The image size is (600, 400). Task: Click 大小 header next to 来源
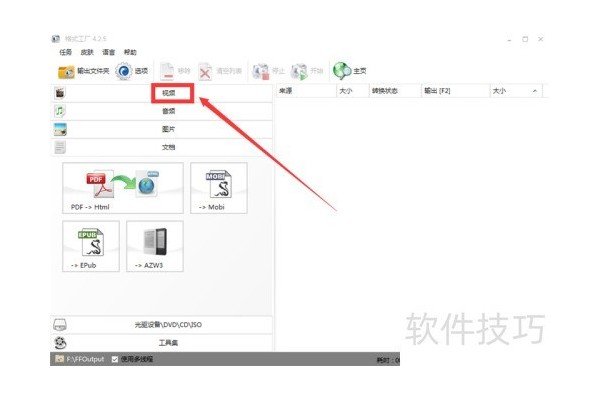tap(352, 91)
